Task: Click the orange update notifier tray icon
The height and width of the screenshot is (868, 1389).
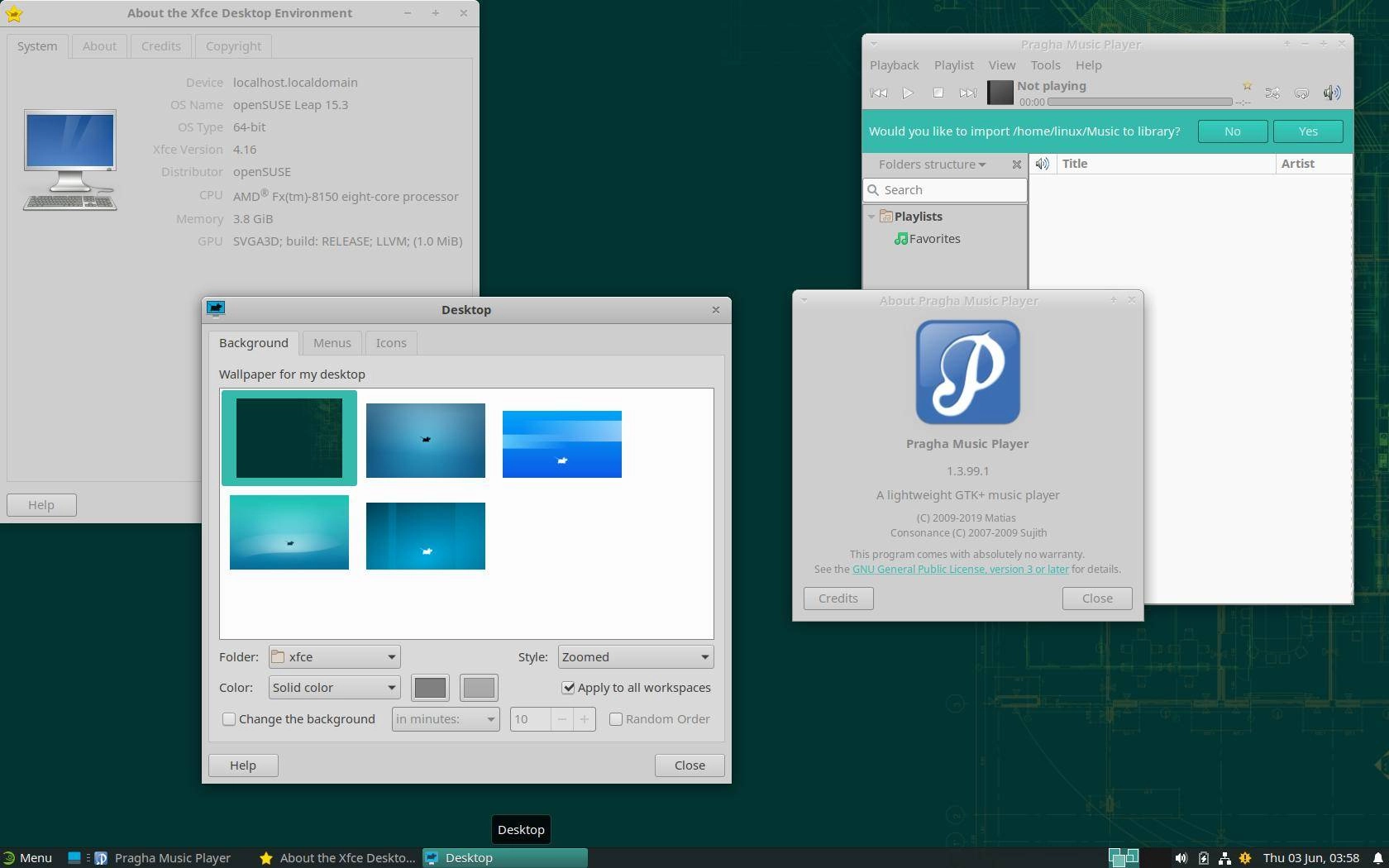Action: tap(1245, 858)
